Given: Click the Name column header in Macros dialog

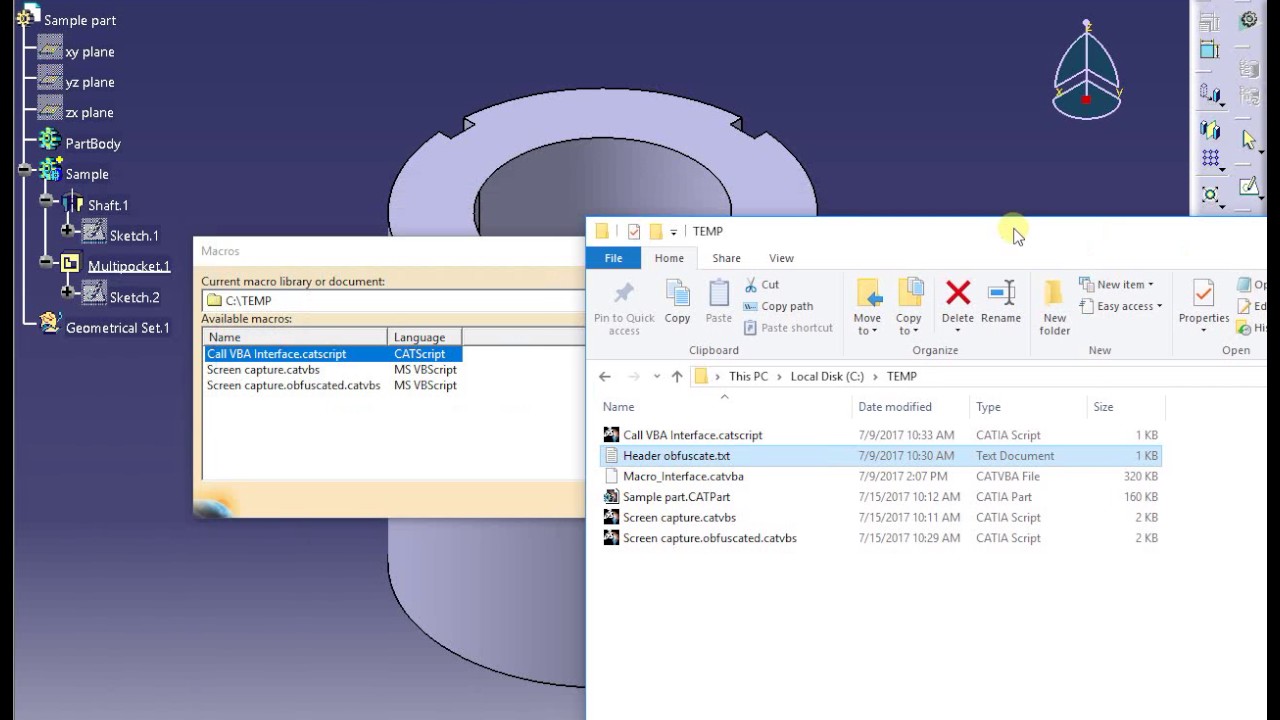Looking at the screenshot, I should [x=295, y=337].
